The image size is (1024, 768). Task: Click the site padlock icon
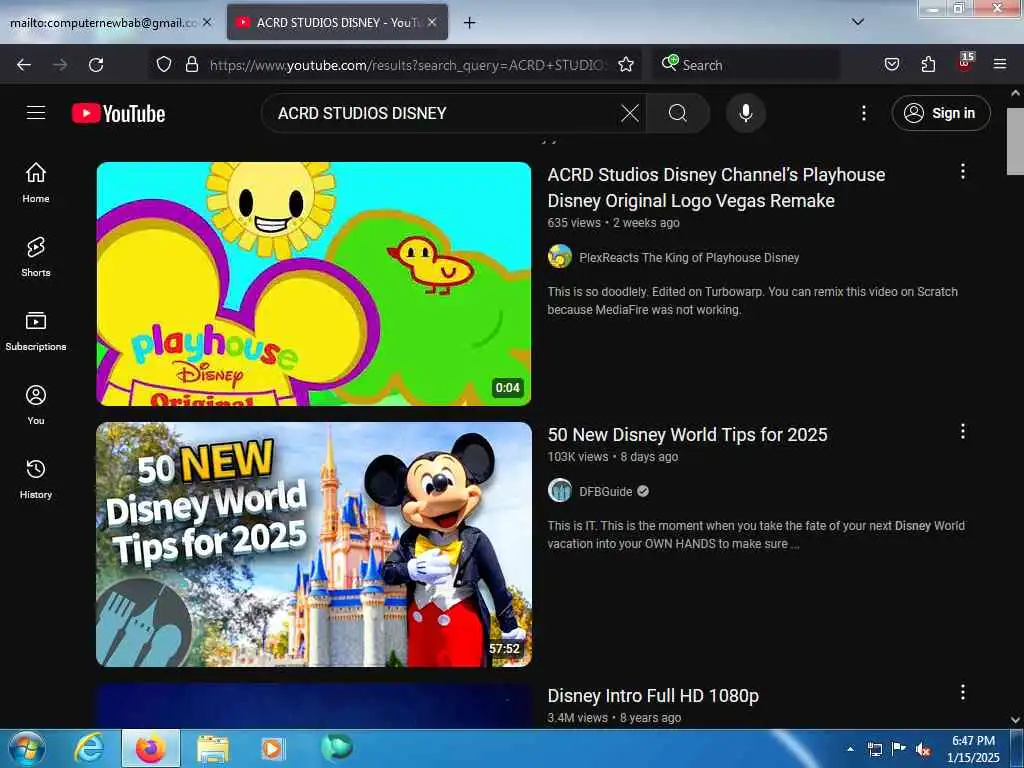[x=191, y=64]
